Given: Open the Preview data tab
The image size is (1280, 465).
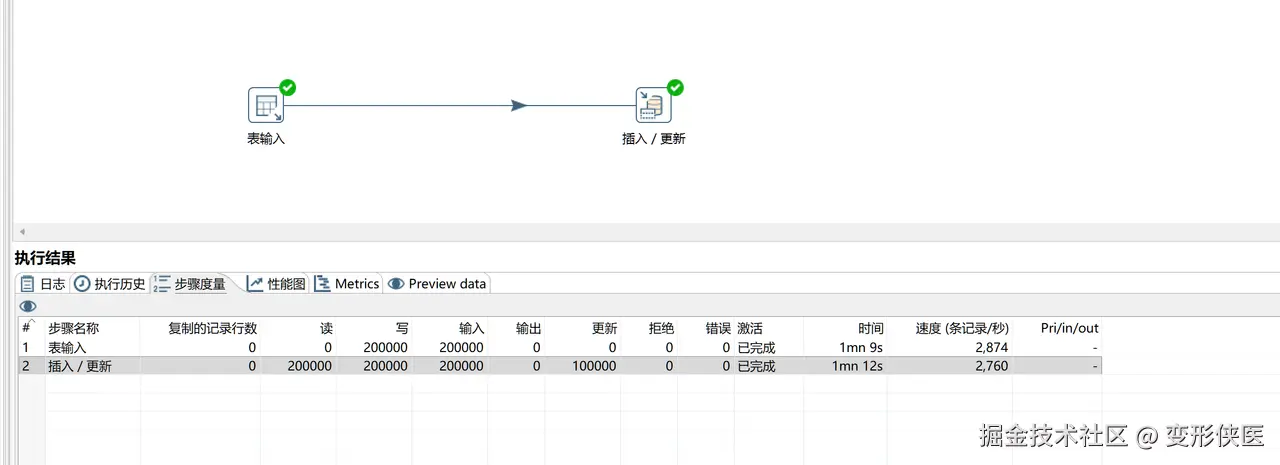Looking at the screenshot, I should (437, 284).
